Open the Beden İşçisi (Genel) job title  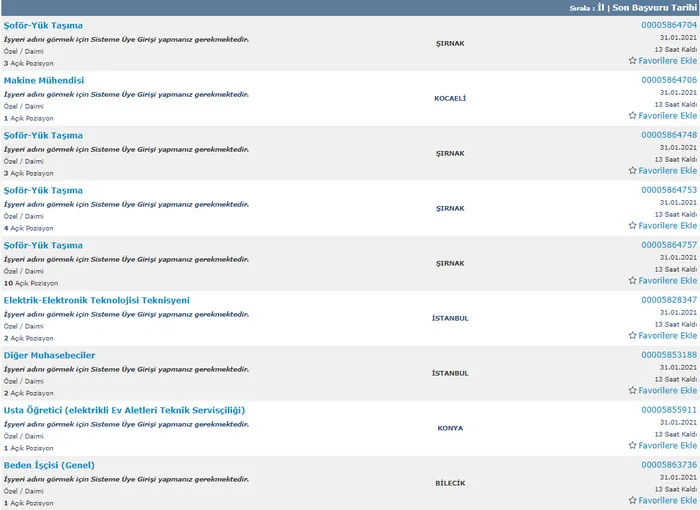click(x=55, y=465)
